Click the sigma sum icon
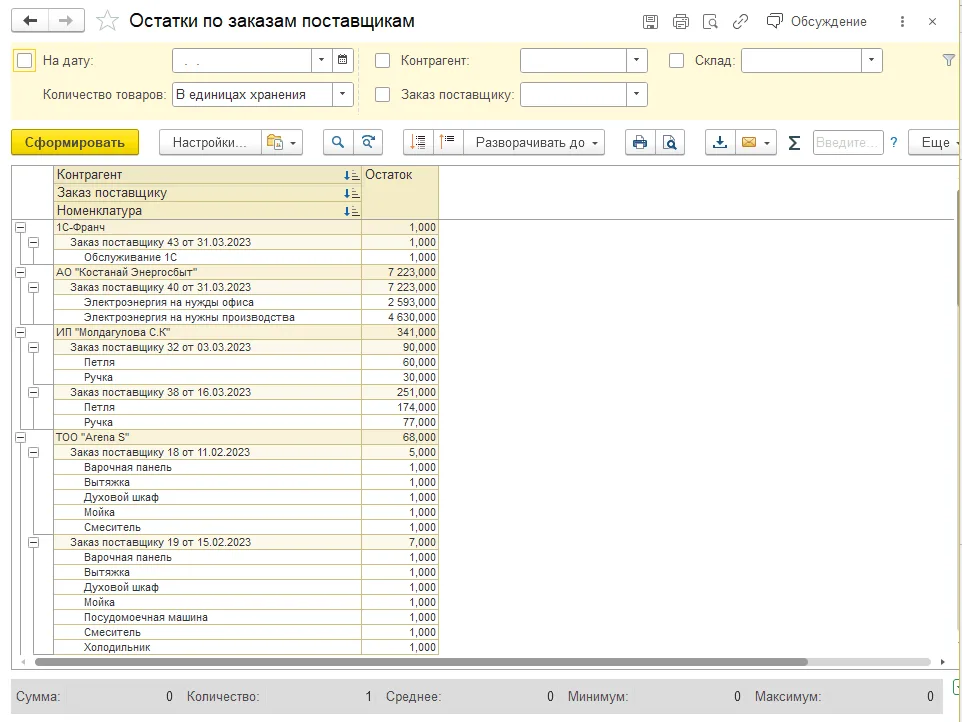This screenshot has width=962, height=722. (x=794, y=143)
